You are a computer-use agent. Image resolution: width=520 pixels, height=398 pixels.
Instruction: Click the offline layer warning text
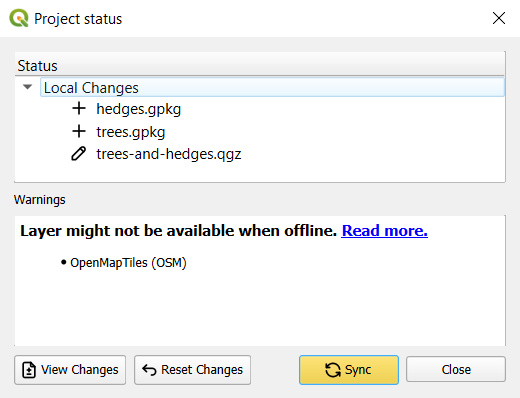coord(179,231)
